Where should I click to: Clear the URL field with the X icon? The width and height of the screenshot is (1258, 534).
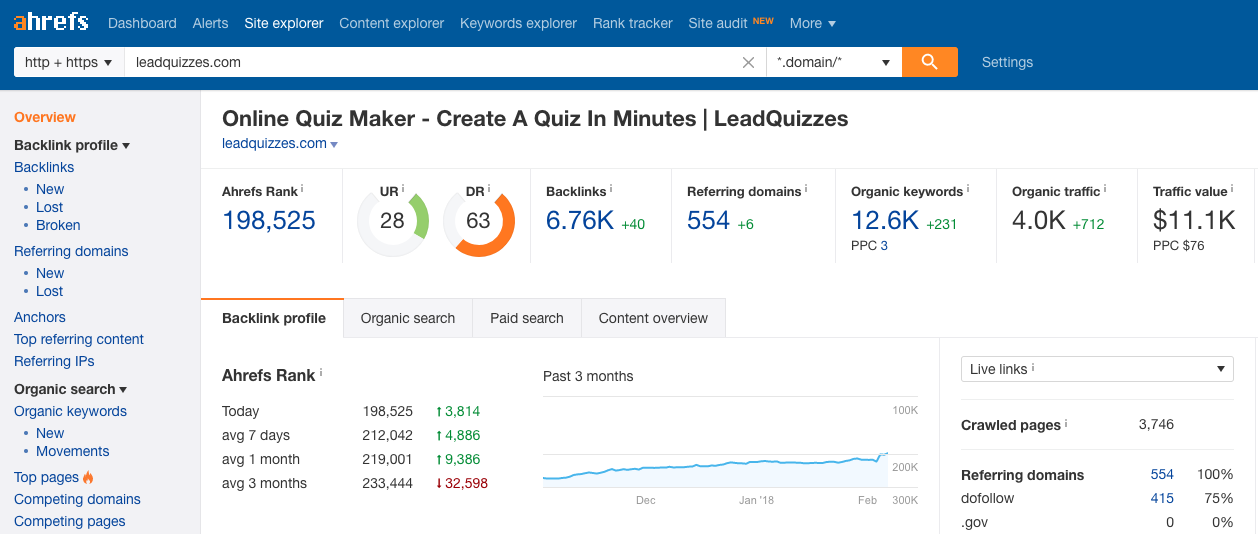point(748,62)
